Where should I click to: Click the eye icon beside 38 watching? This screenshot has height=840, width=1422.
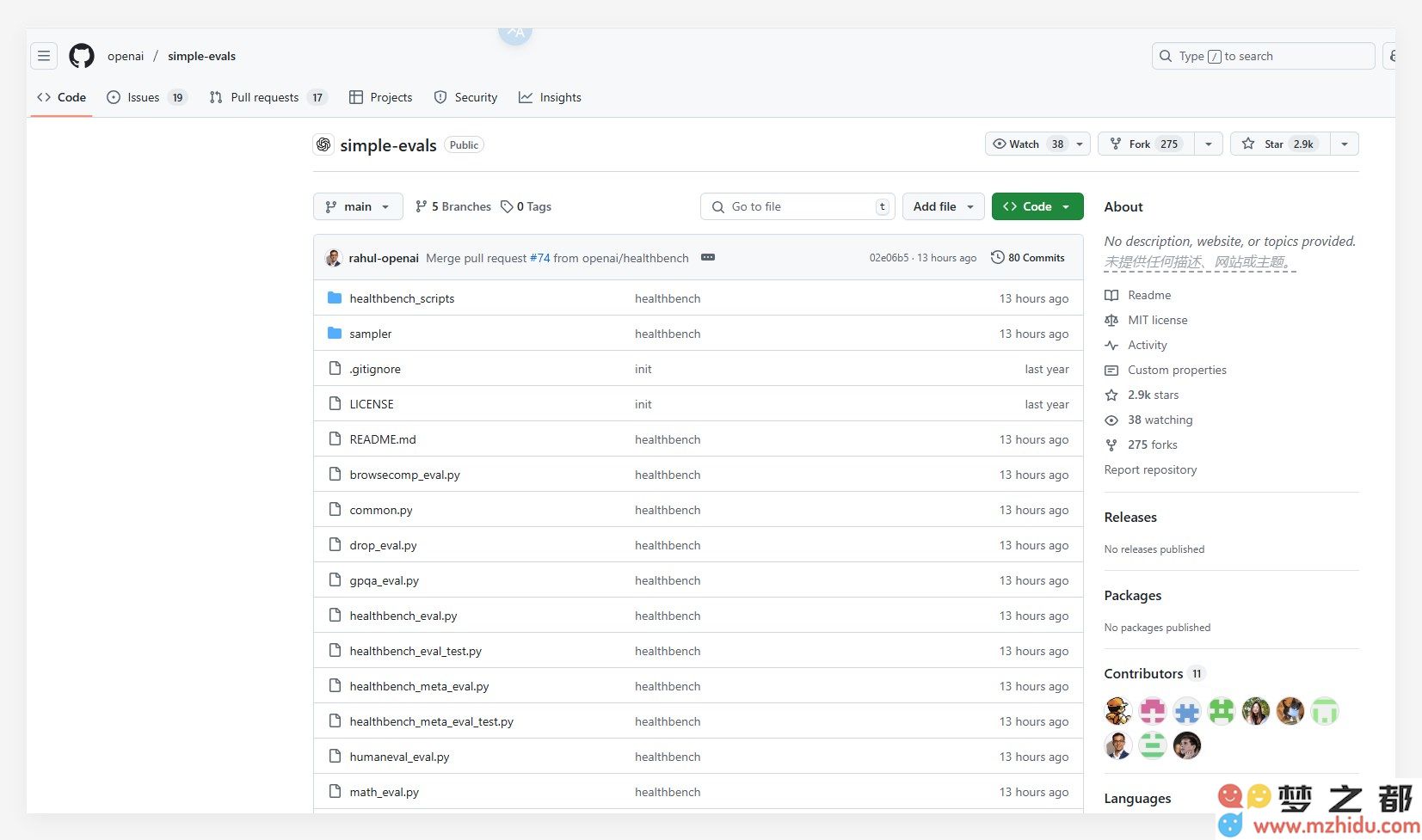coord(1111,420)
